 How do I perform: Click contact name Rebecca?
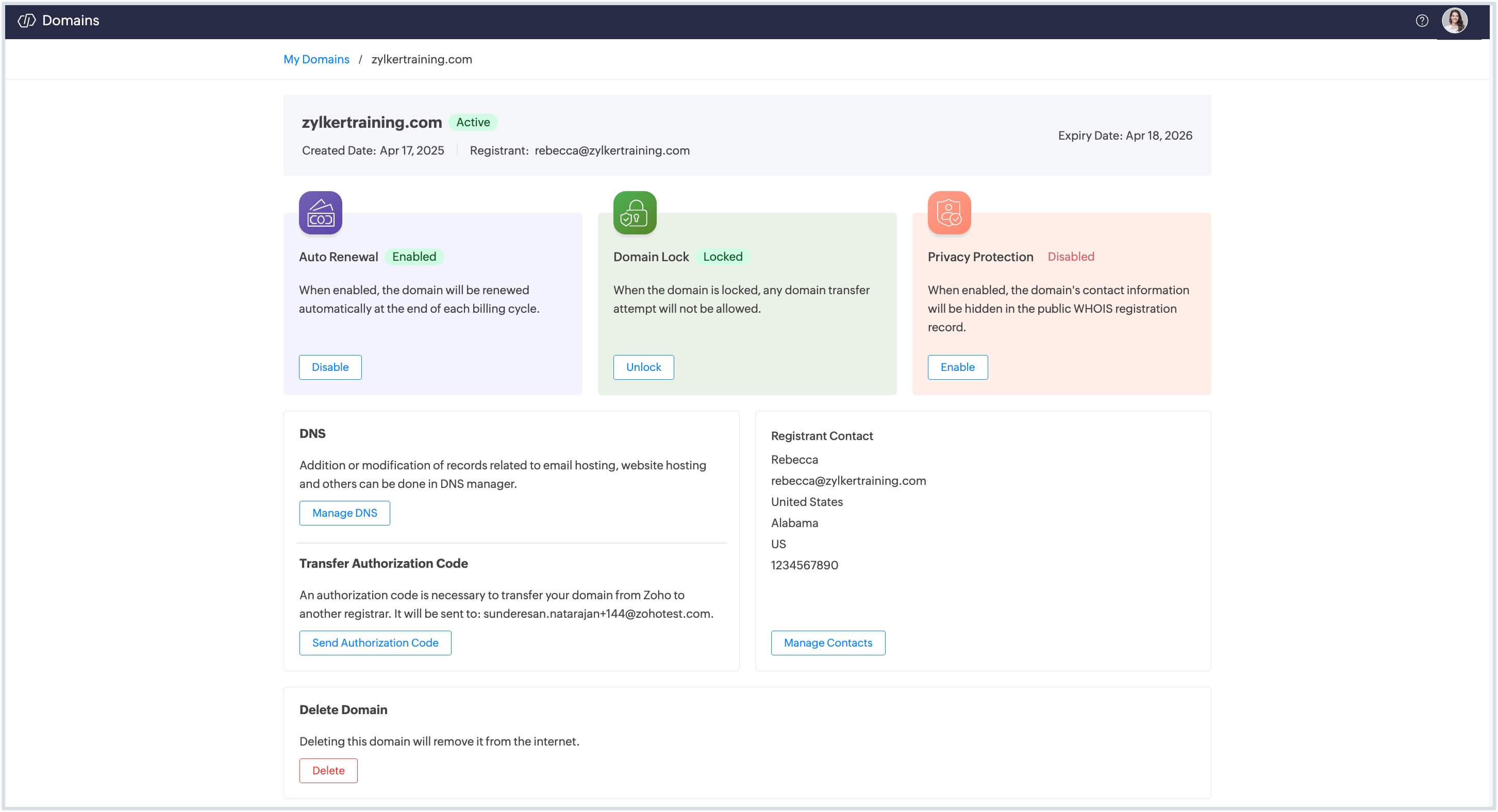coord(794,460)
